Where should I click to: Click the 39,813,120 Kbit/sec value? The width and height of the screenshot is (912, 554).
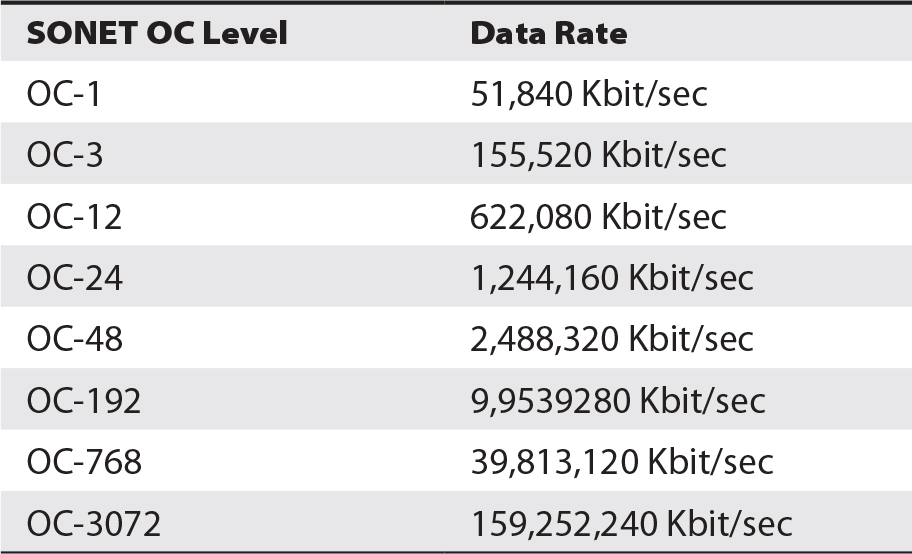pos(622,462)
